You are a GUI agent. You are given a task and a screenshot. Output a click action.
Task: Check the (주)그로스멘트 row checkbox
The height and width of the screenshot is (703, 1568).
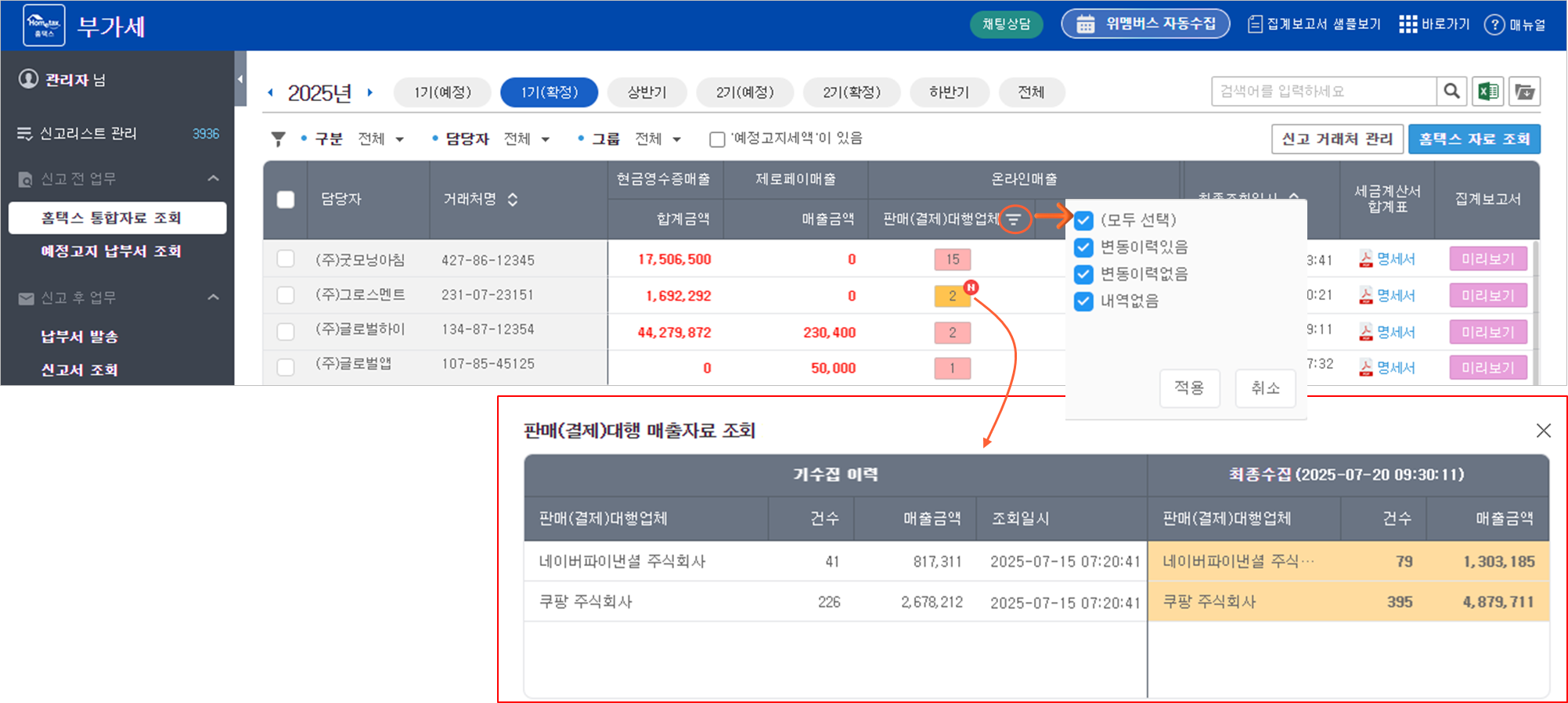[286, 295]
